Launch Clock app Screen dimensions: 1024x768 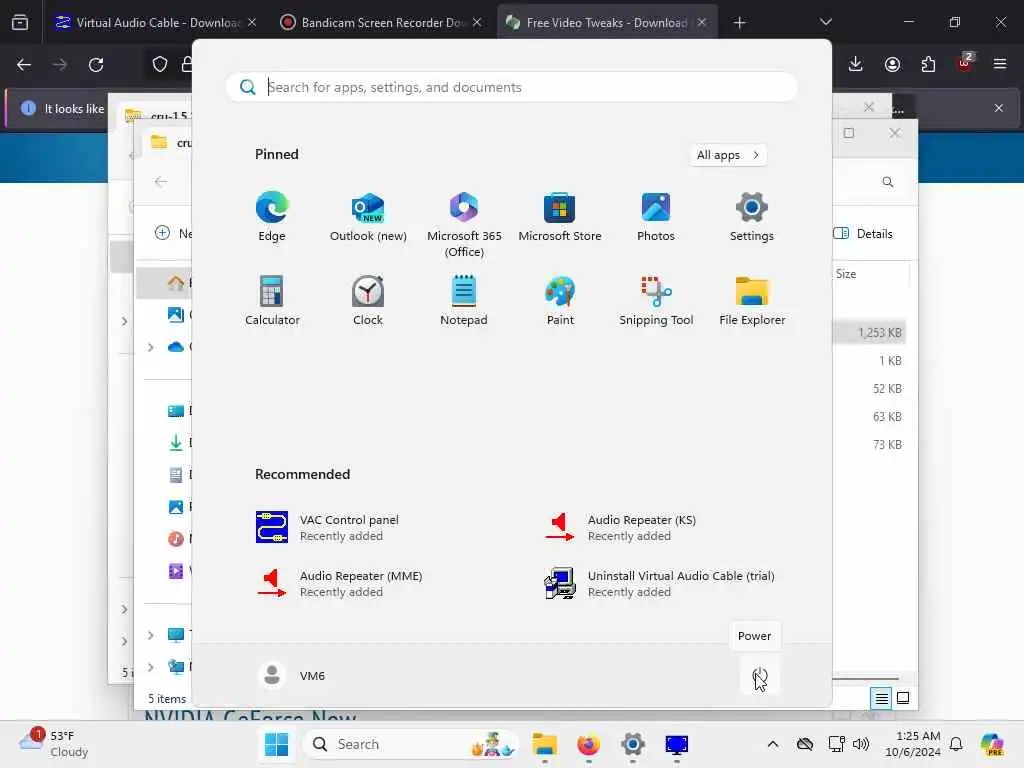click(x=368, y=300)
